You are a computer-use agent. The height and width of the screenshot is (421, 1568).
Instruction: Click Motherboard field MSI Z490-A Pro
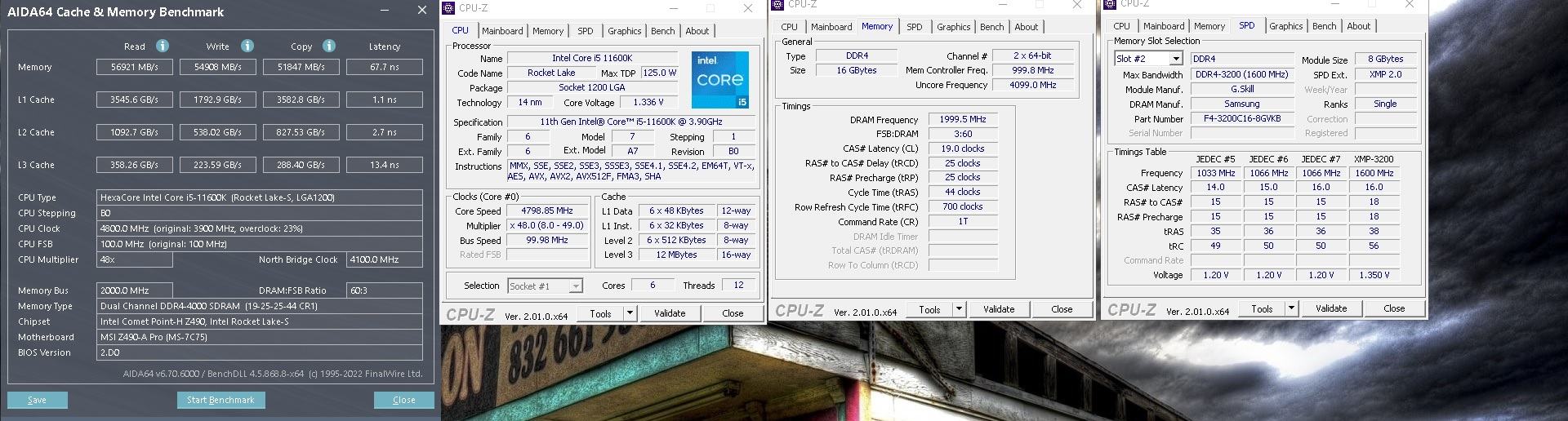(x=260, y=337)
